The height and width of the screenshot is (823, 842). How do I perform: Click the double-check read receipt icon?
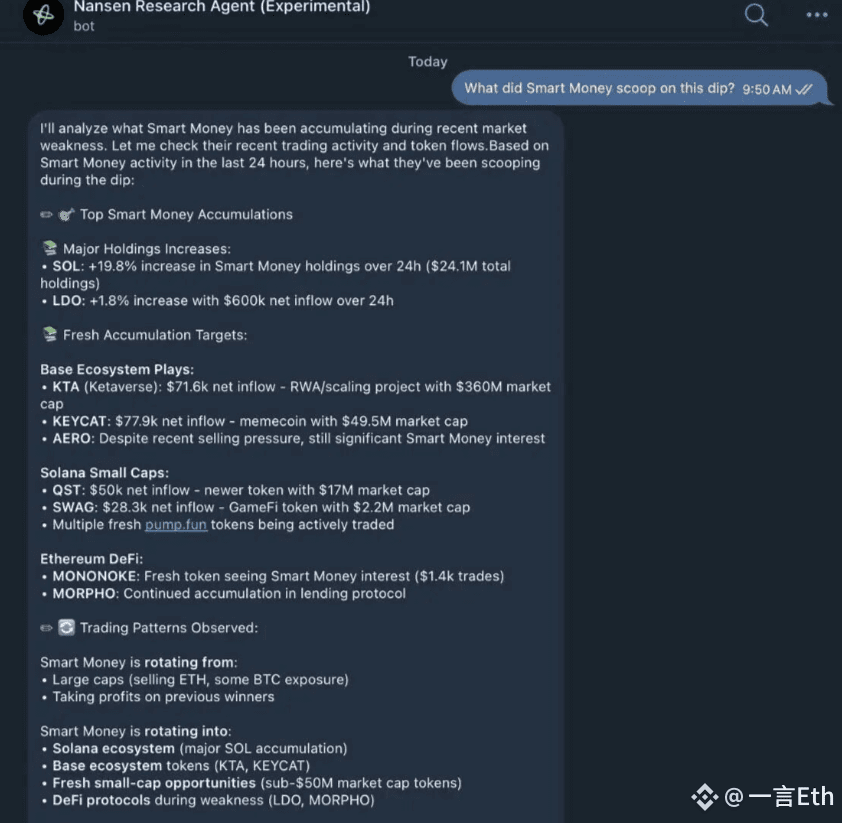pos(804,90)
